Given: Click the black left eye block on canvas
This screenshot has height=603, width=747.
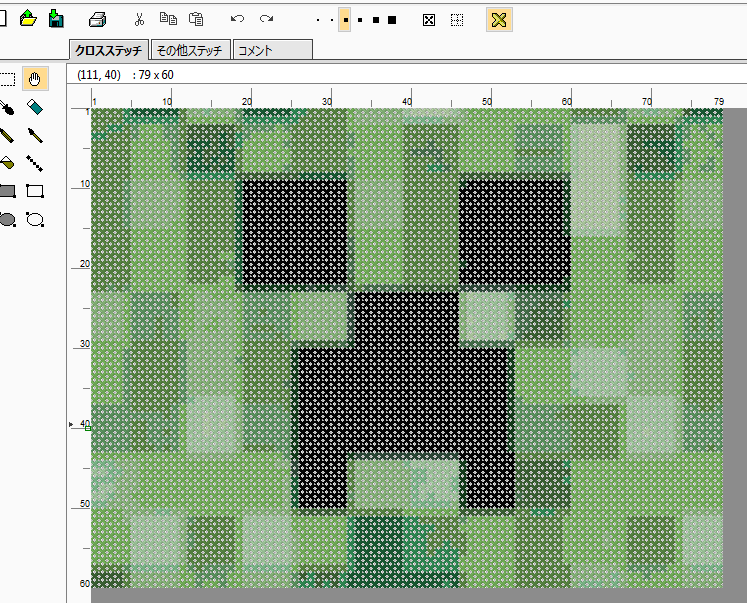Looking at the screenshot, I should tap(295, 231).
